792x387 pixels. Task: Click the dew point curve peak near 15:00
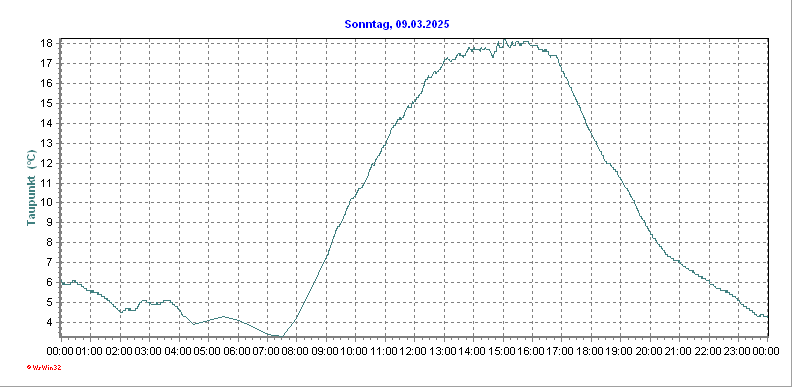coord(504,39)
